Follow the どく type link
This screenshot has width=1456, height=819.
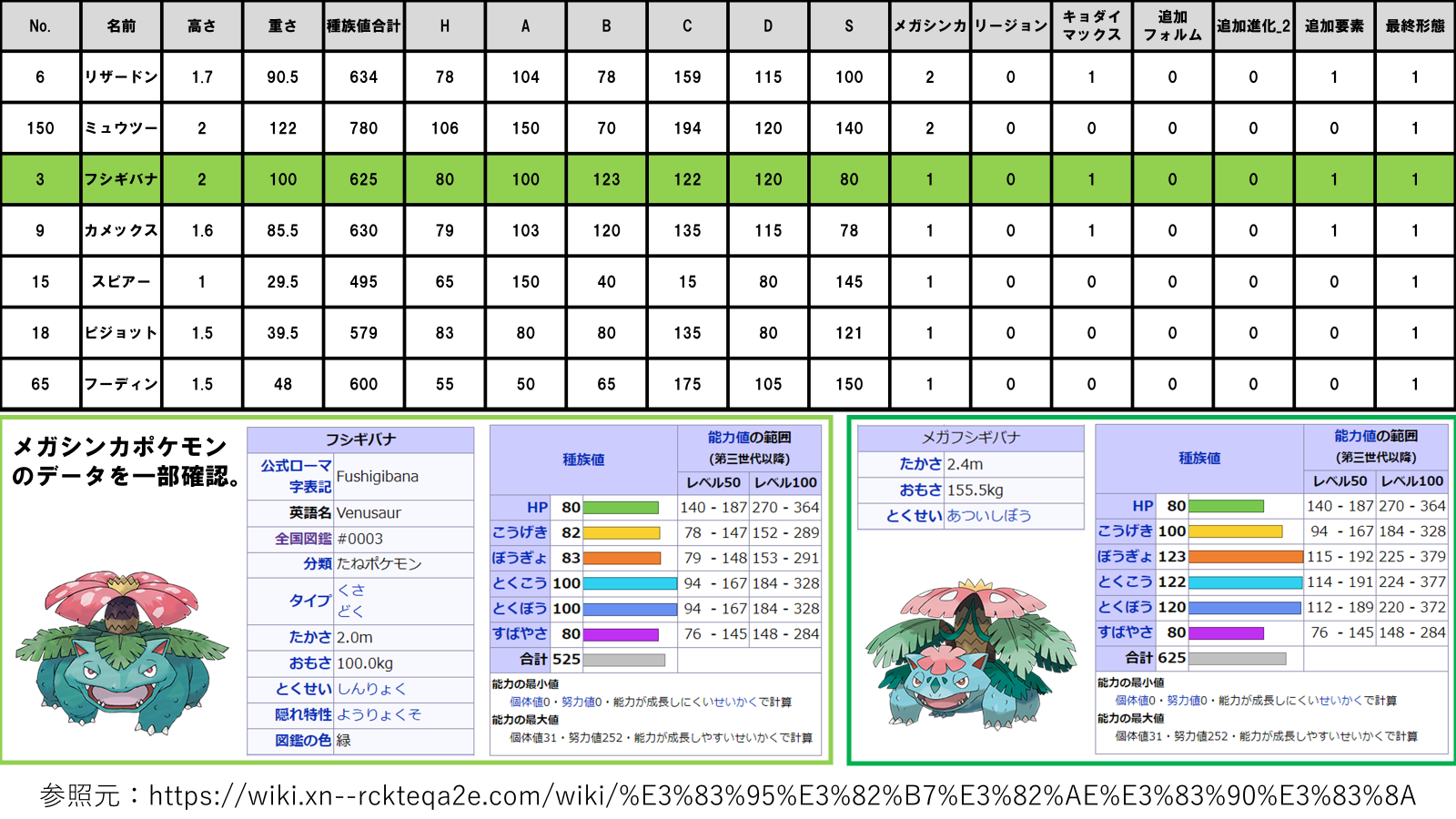pos(350,611)
